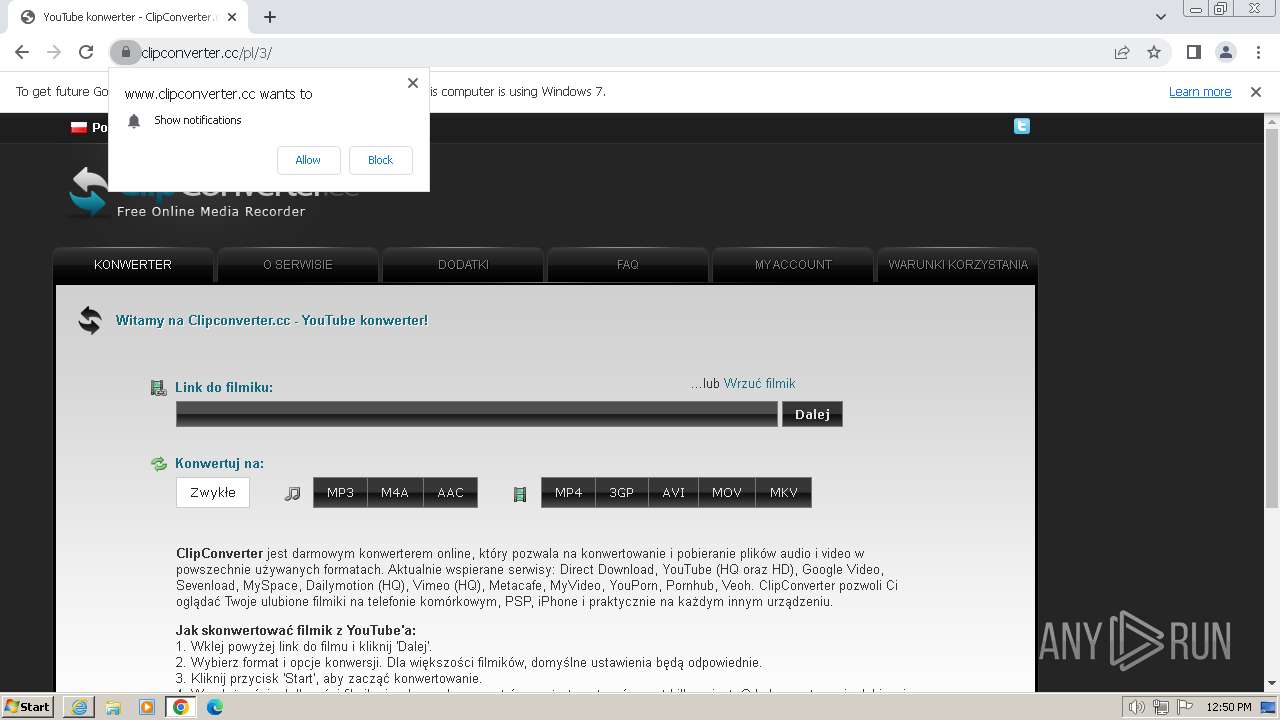Expand the tab search chevron
Image resolution: width=1280 pixels, height=720 pixels.
(1161, 17)
